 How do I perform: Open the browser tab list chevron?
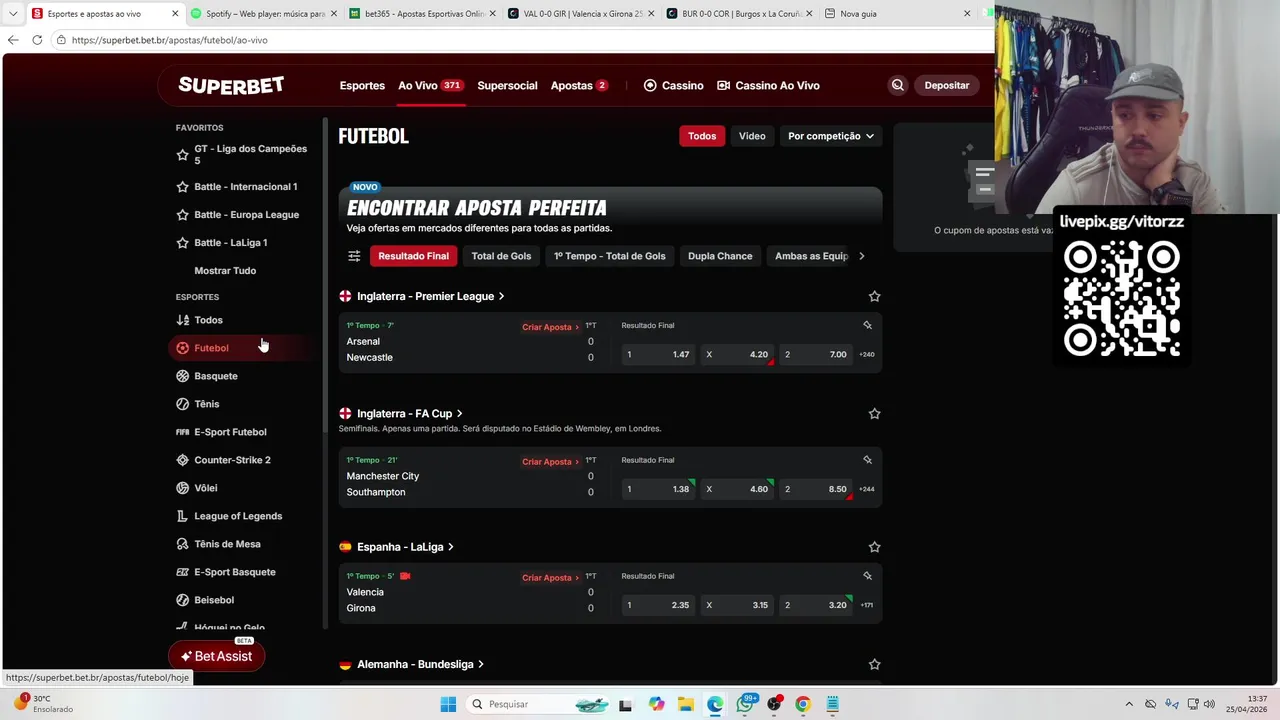12,14
